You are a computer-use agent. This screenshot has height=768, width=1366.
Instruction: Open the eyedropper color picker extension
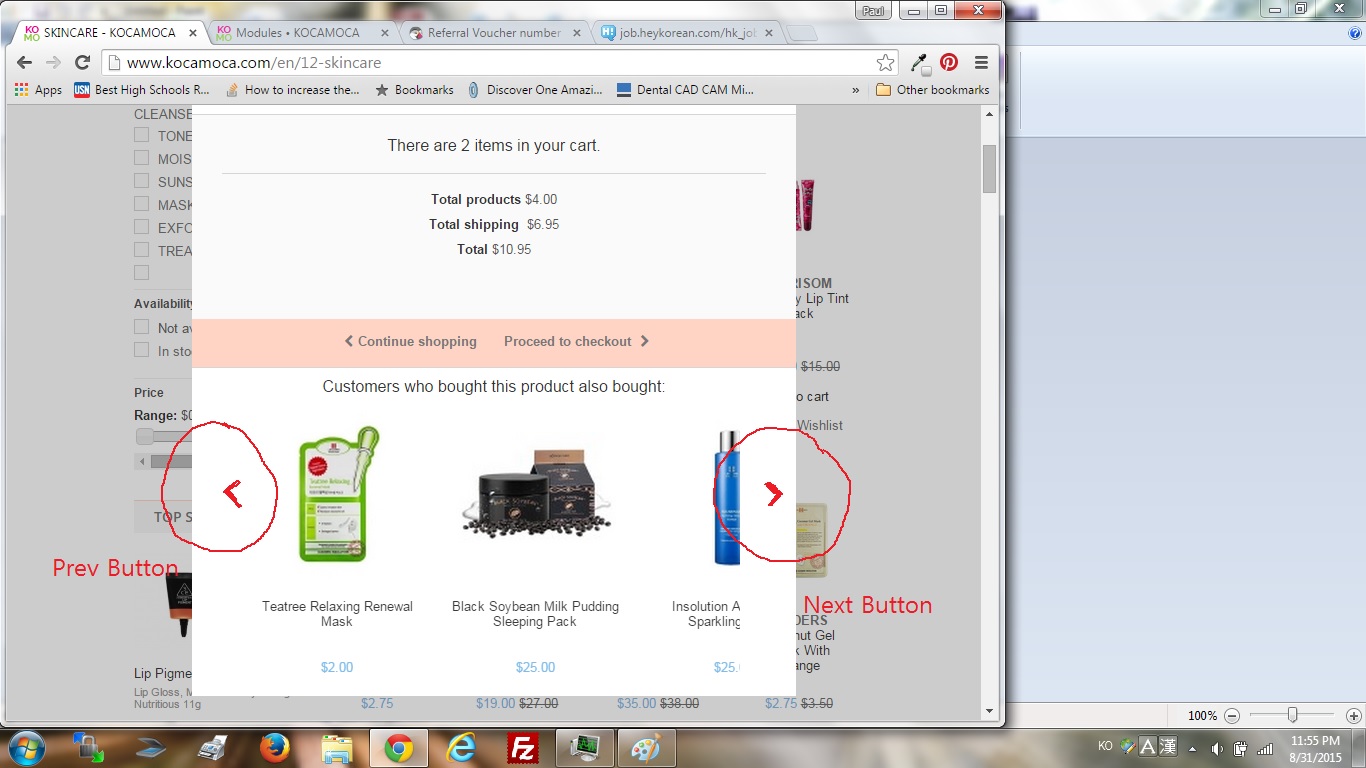point(919,63)
